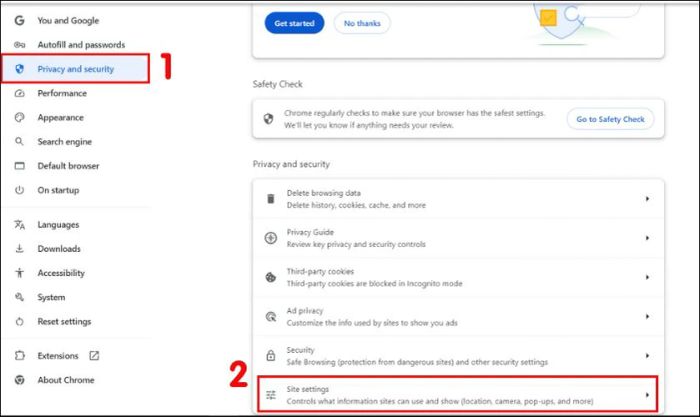Open Search engine settings
Viewport: 700px width, 417px height.
[x=65, y=142]
